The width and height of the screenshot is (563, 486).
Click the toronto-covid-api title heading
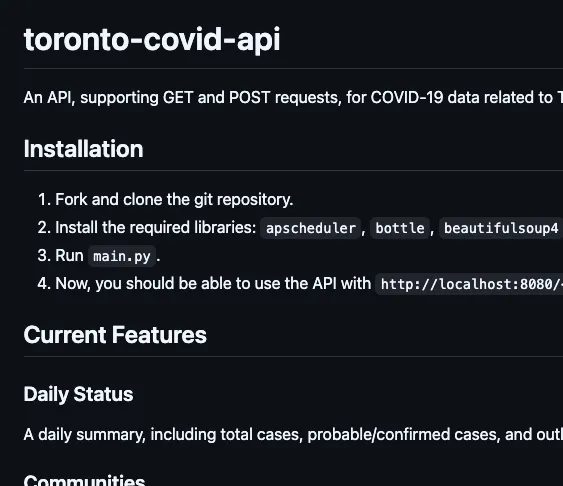click(x=152, y=39)
